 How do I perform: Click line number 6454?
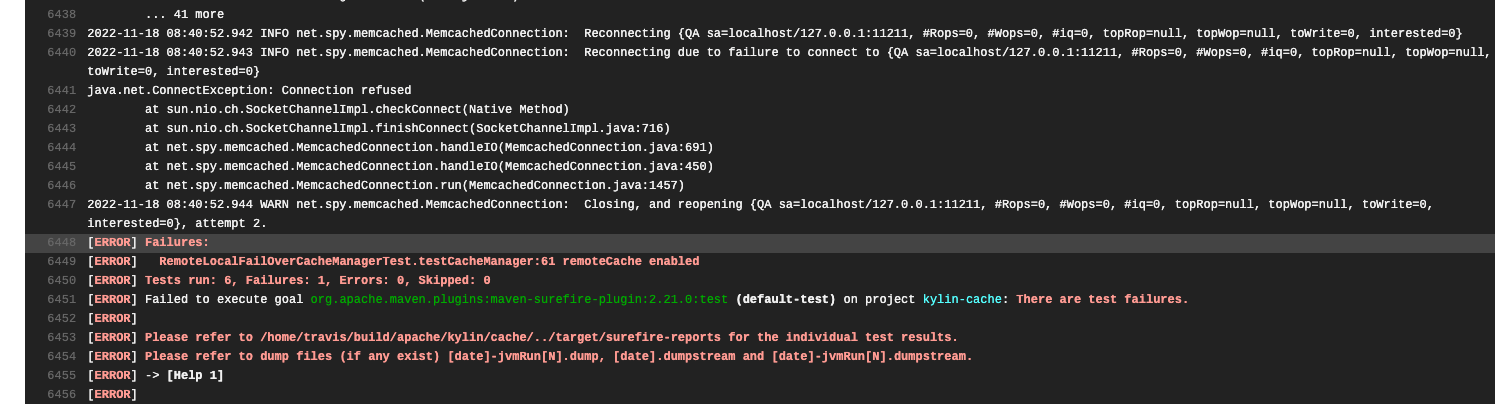[61, 357]
